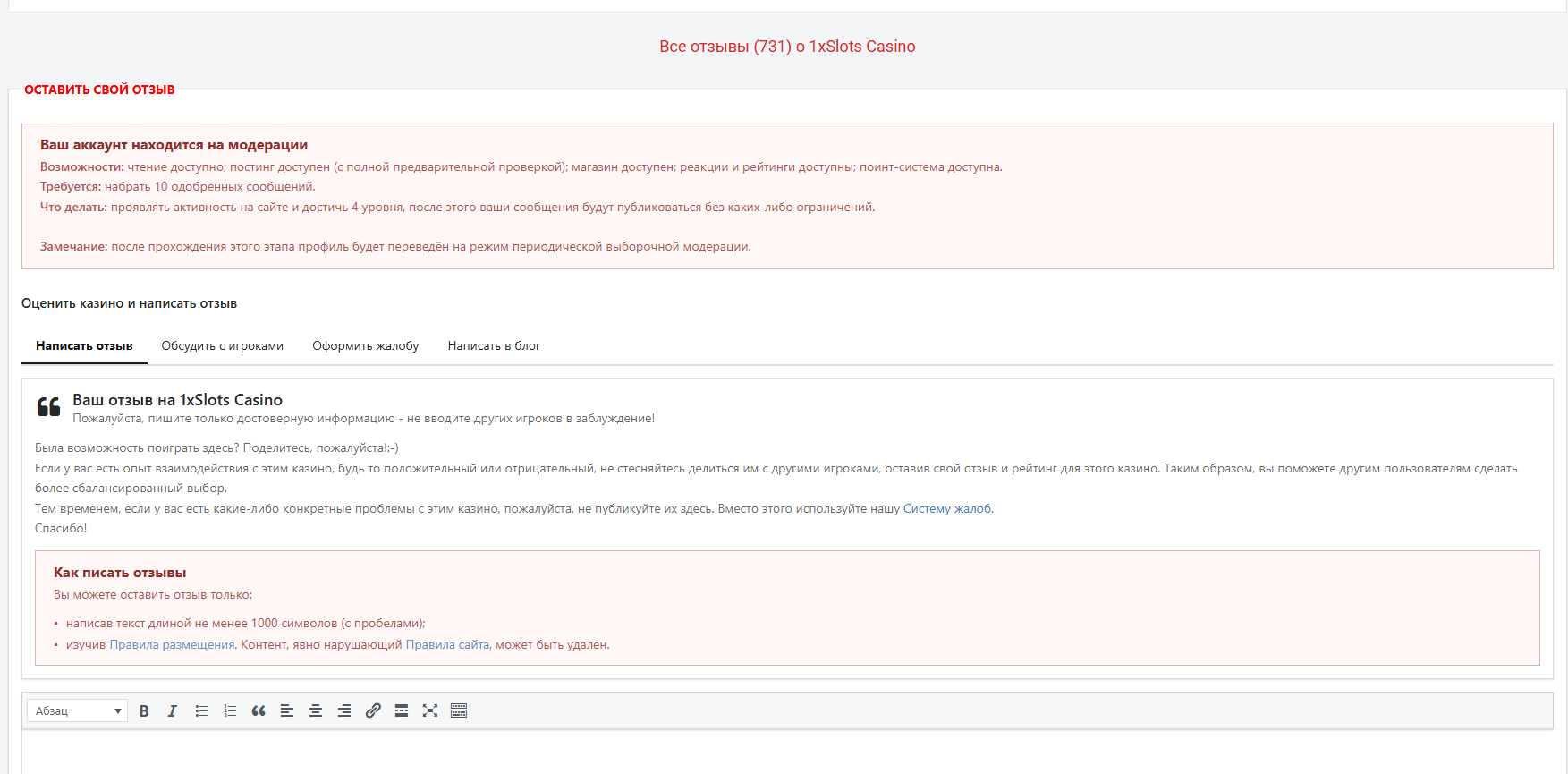Open all 731 reviews of 1xSlots Casino

[x=787, y=47]
